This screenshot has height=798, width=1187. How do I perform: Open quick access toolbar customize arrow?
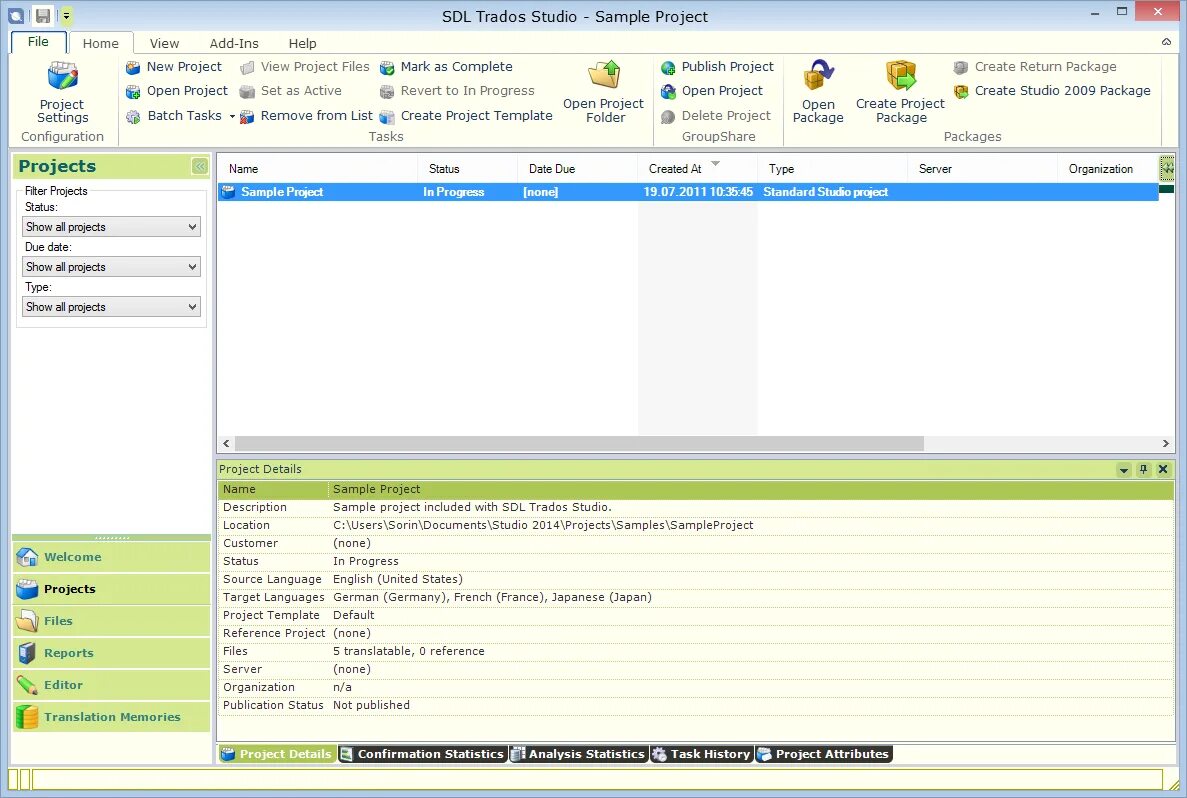pyautogui.click(x=67, y=15)
